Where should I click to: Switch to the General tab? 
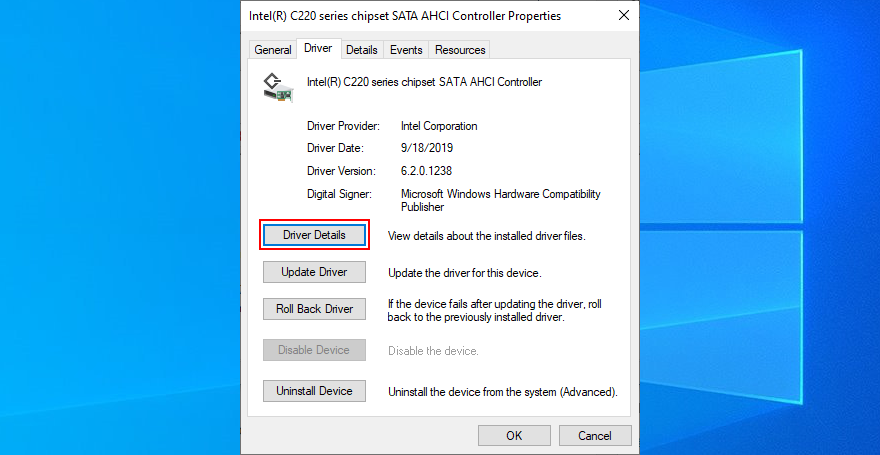pos(273,49)
